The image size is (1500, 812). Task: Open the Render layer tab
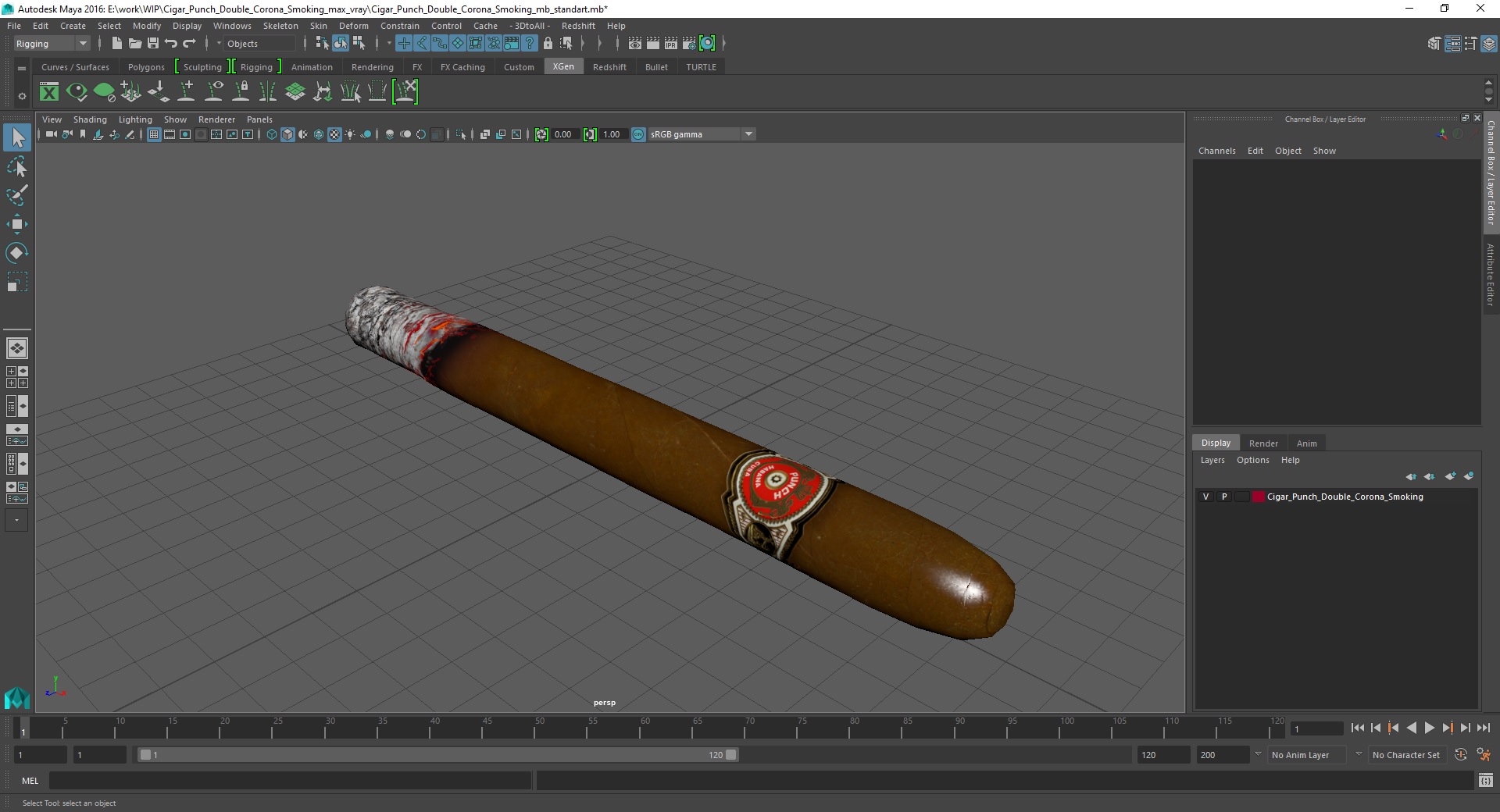pyautogui.click(x=1263, y=443)
